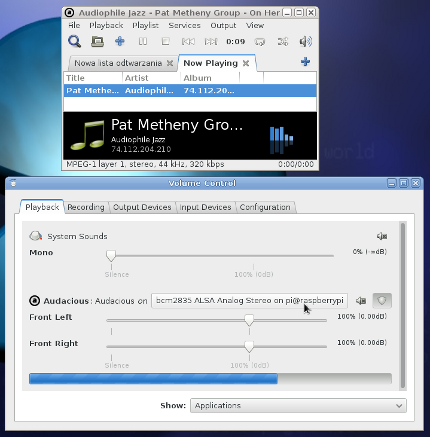
Task: Select the Now Playing playlist tab
Action: [210, 63]
